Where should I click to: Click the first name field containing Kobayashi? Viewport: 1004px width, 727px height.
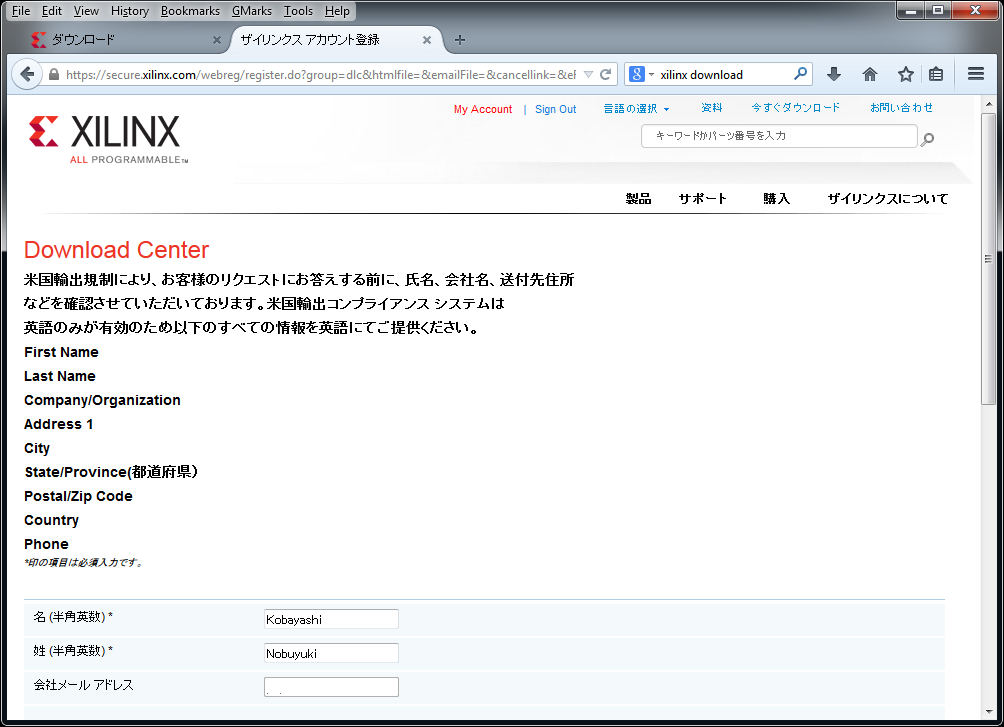coord(331,619)
